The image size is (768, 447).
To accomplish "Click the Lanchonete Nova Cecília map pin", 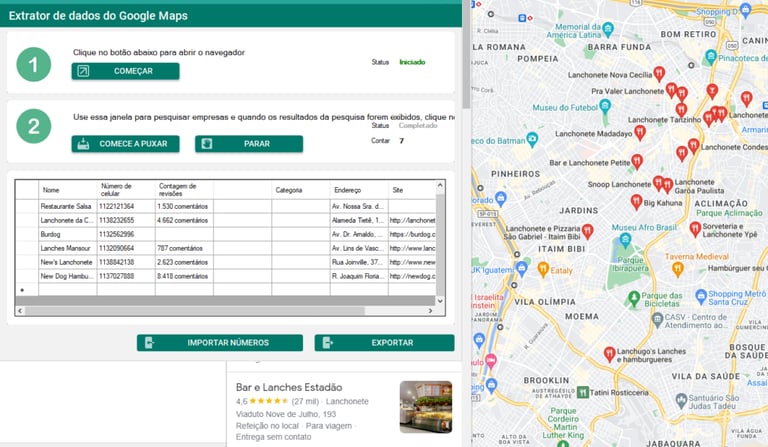I will (659, 74).
